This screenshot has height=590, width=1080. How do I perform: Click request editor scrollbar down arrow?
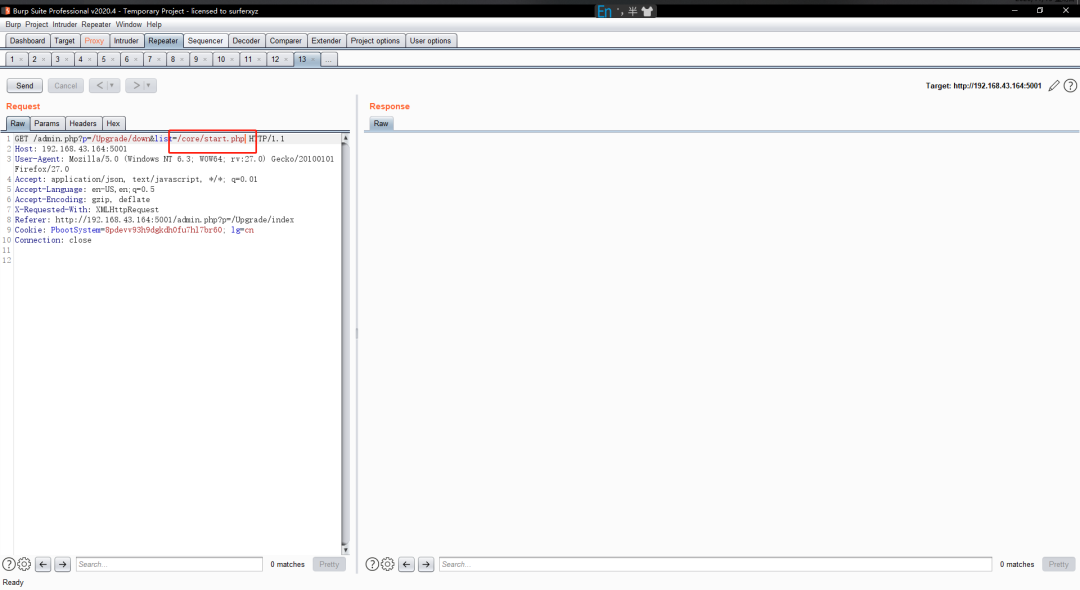[x=345, y=549]
